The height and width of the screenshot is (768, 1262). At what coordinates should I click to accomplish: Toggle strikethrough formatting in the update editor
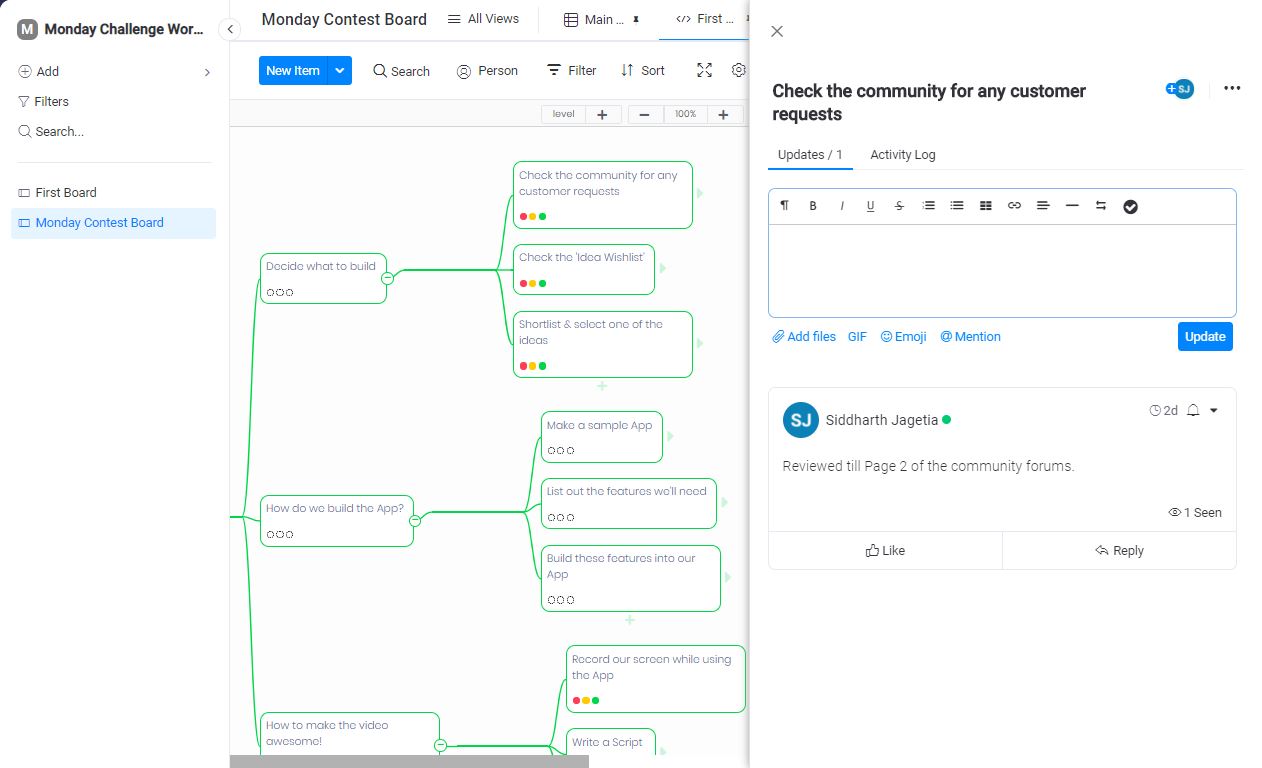point(899,205)
